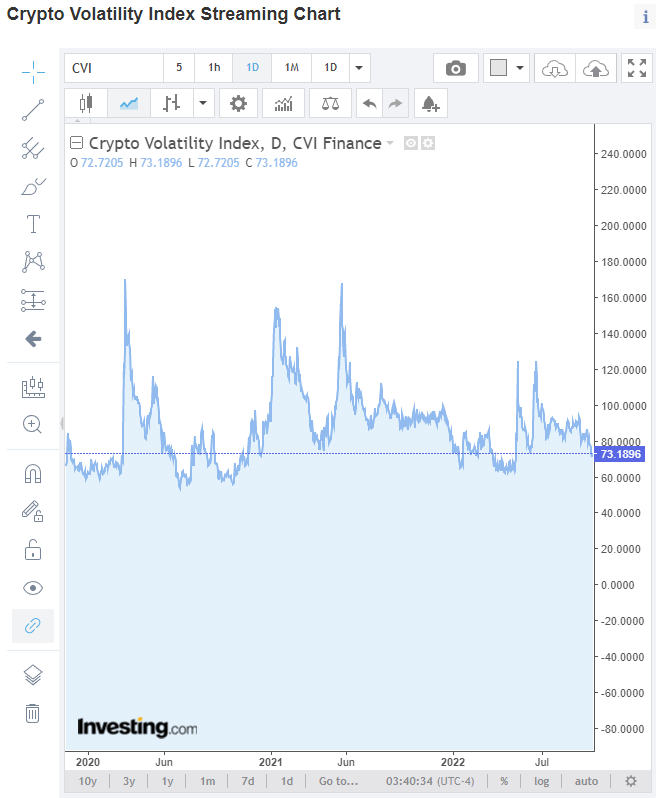Screen dimensions: 656x798
Task: Click the back arrow tool in sidebar
Action: point(33,338)
